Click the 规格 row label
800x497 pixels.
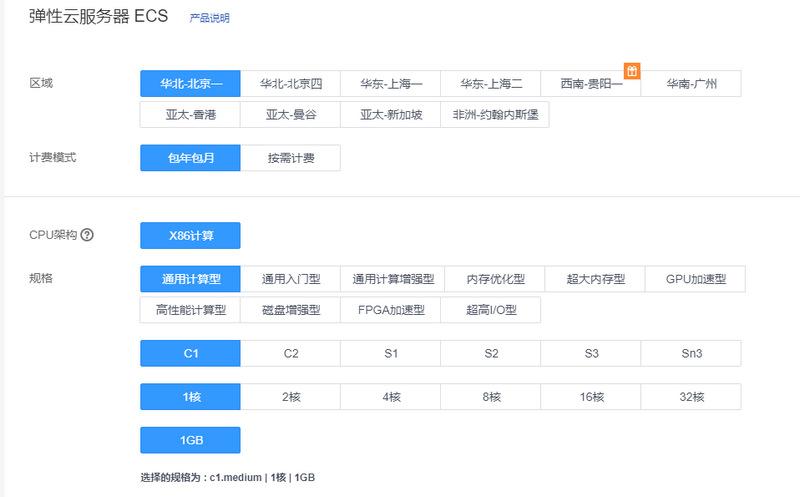[41, 278]
